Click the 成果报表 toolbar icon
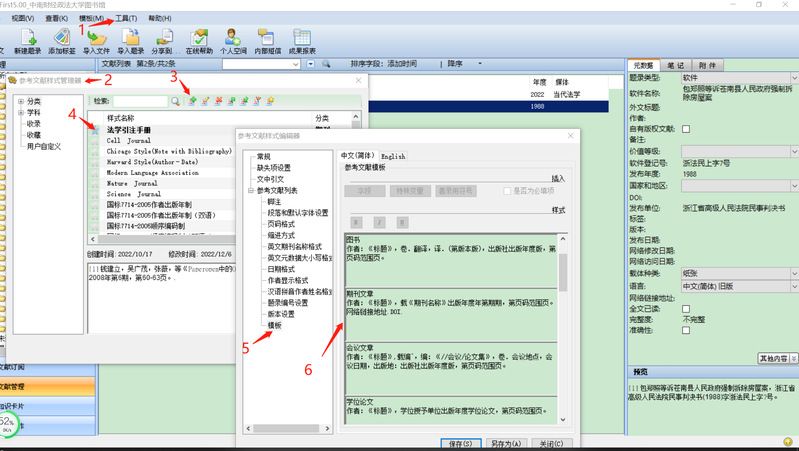This screenshot has height=451, width=799. tap(302, 38)
